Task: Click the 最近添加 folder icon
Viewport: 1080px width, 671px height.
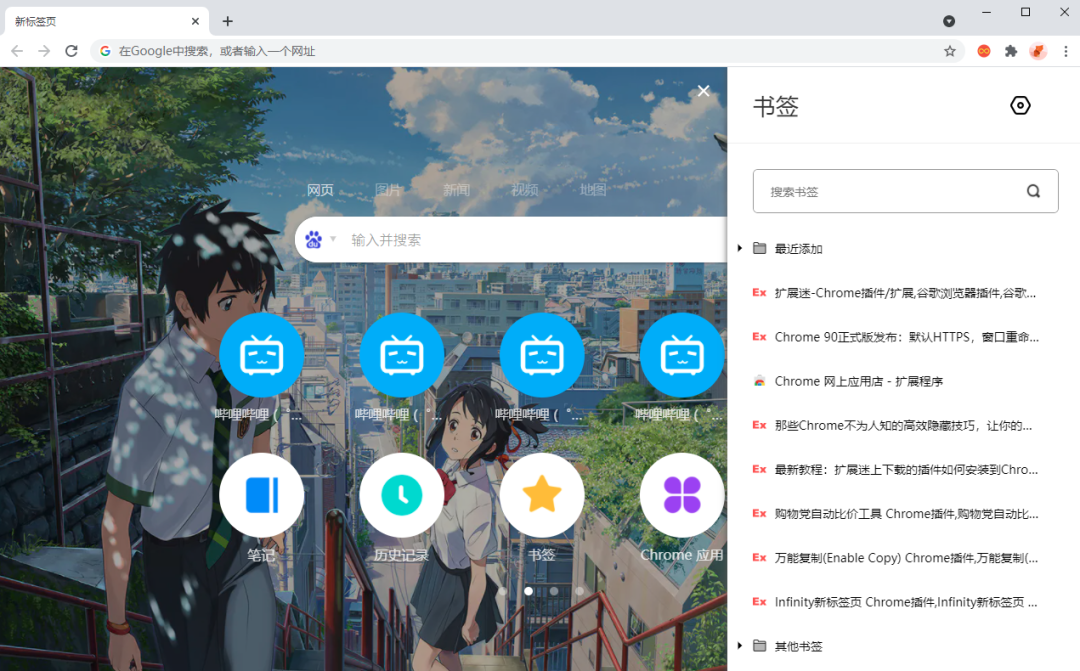Action: pos(760,248)
